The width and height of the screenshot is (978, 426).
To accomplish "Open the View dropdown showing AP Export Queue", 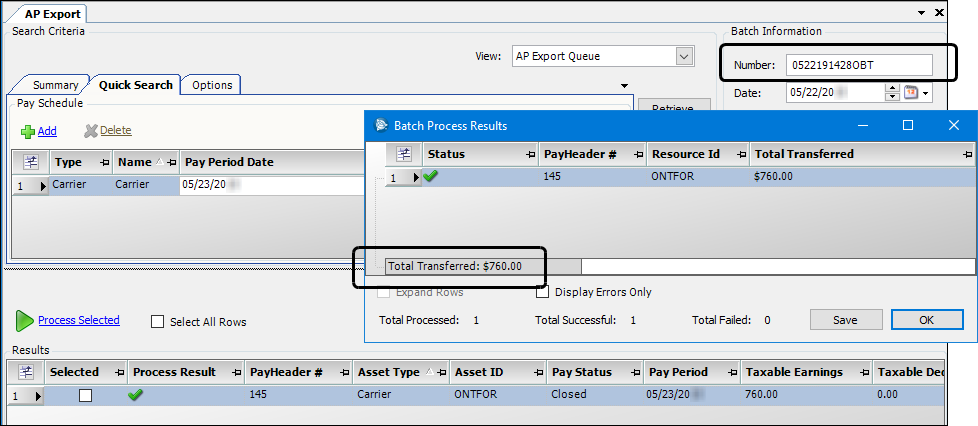I will tap(684, 57).
